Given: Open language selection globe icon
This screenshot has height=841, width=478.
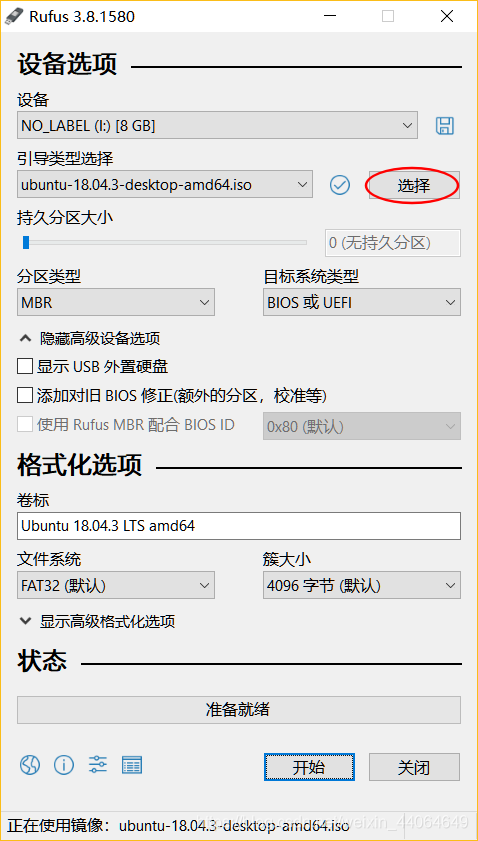Looking at the screenshot, I should pyautogui.click(x=30, y=764).
